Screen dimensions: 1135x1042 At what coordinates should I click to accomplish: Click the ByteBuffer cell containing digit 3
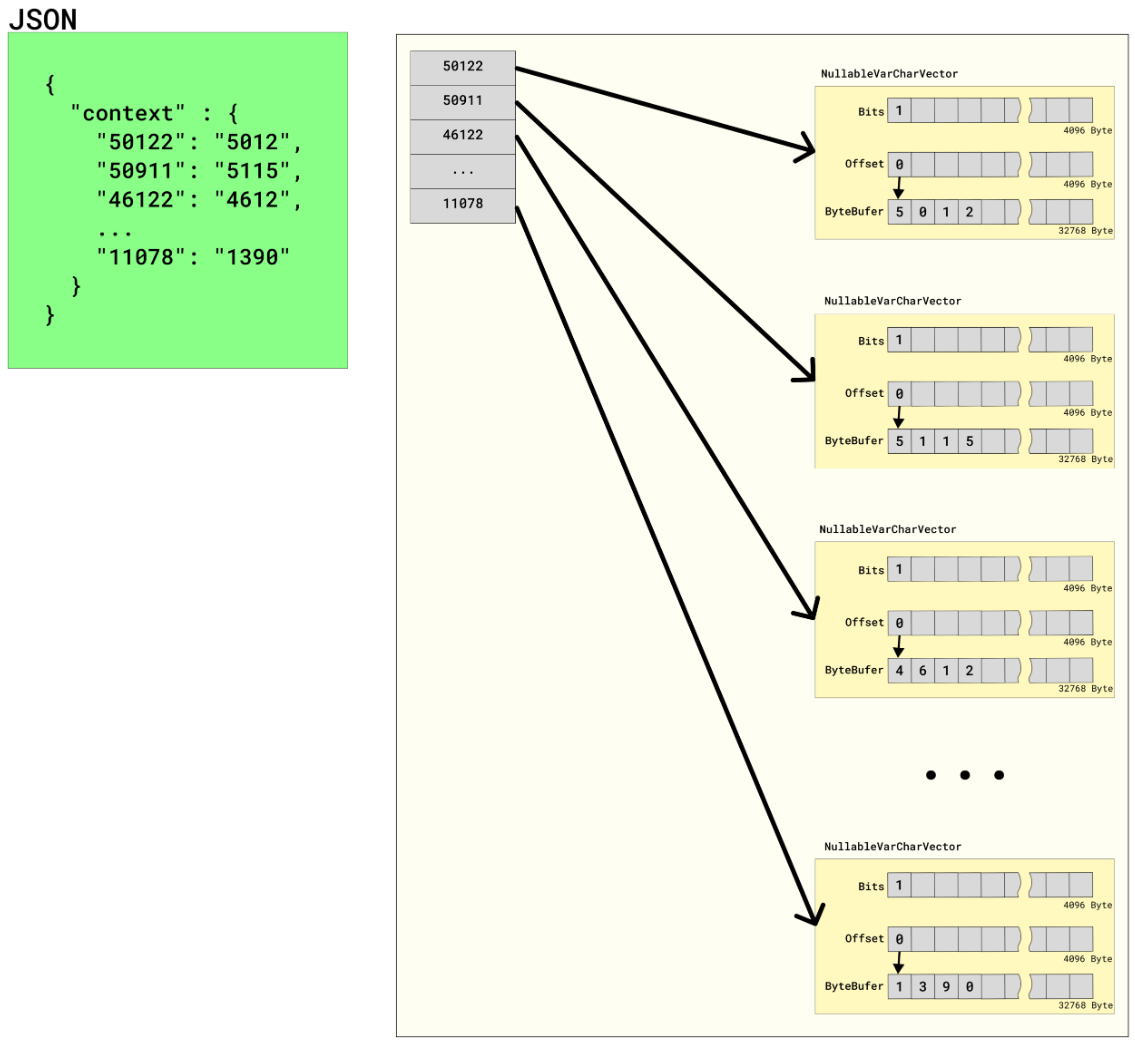[x=922, y=987]
